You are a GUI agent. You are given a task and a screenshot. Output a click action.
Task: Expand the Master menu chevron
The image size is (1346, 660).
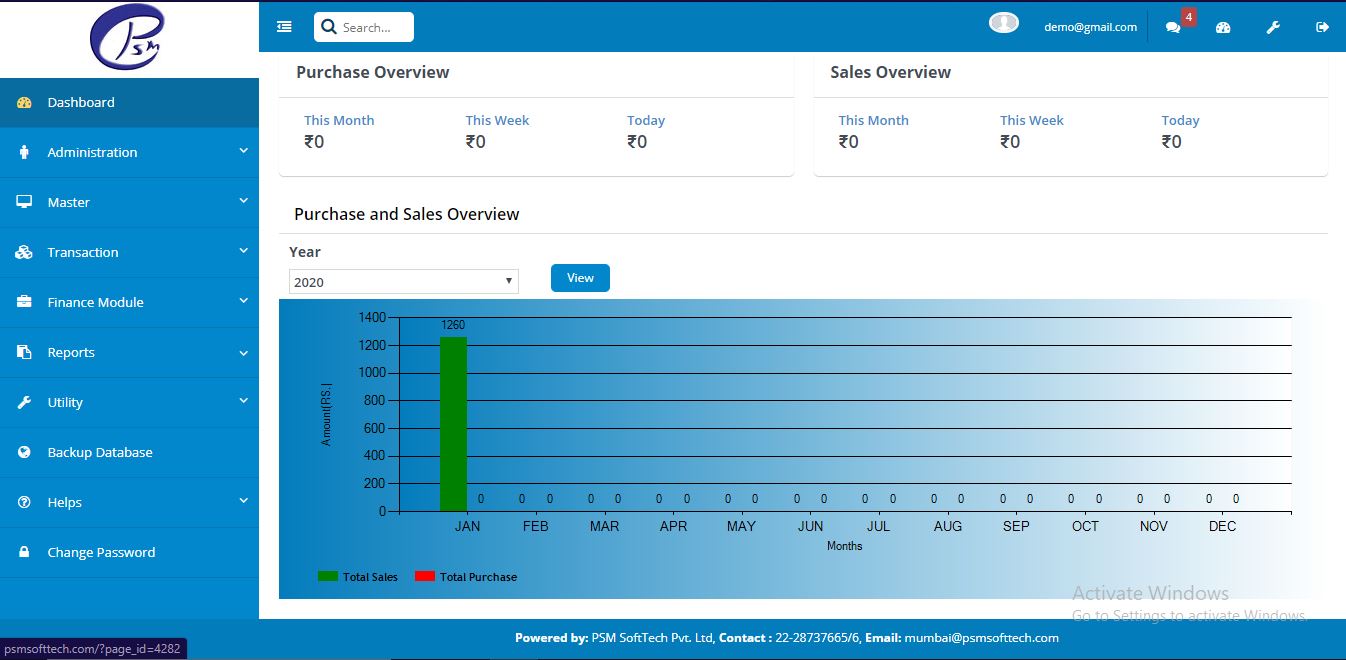pyautogui.click(x=243, y=201)
